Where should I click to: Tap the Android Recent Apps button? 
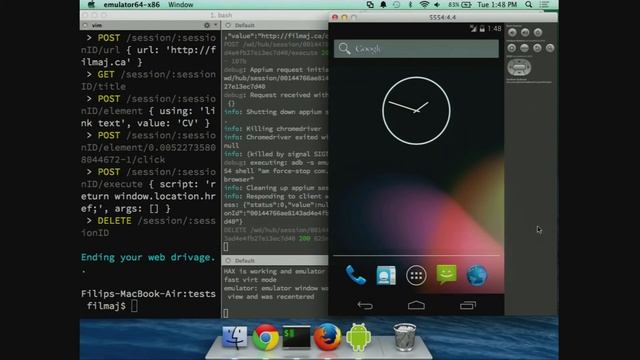[468, 305]
